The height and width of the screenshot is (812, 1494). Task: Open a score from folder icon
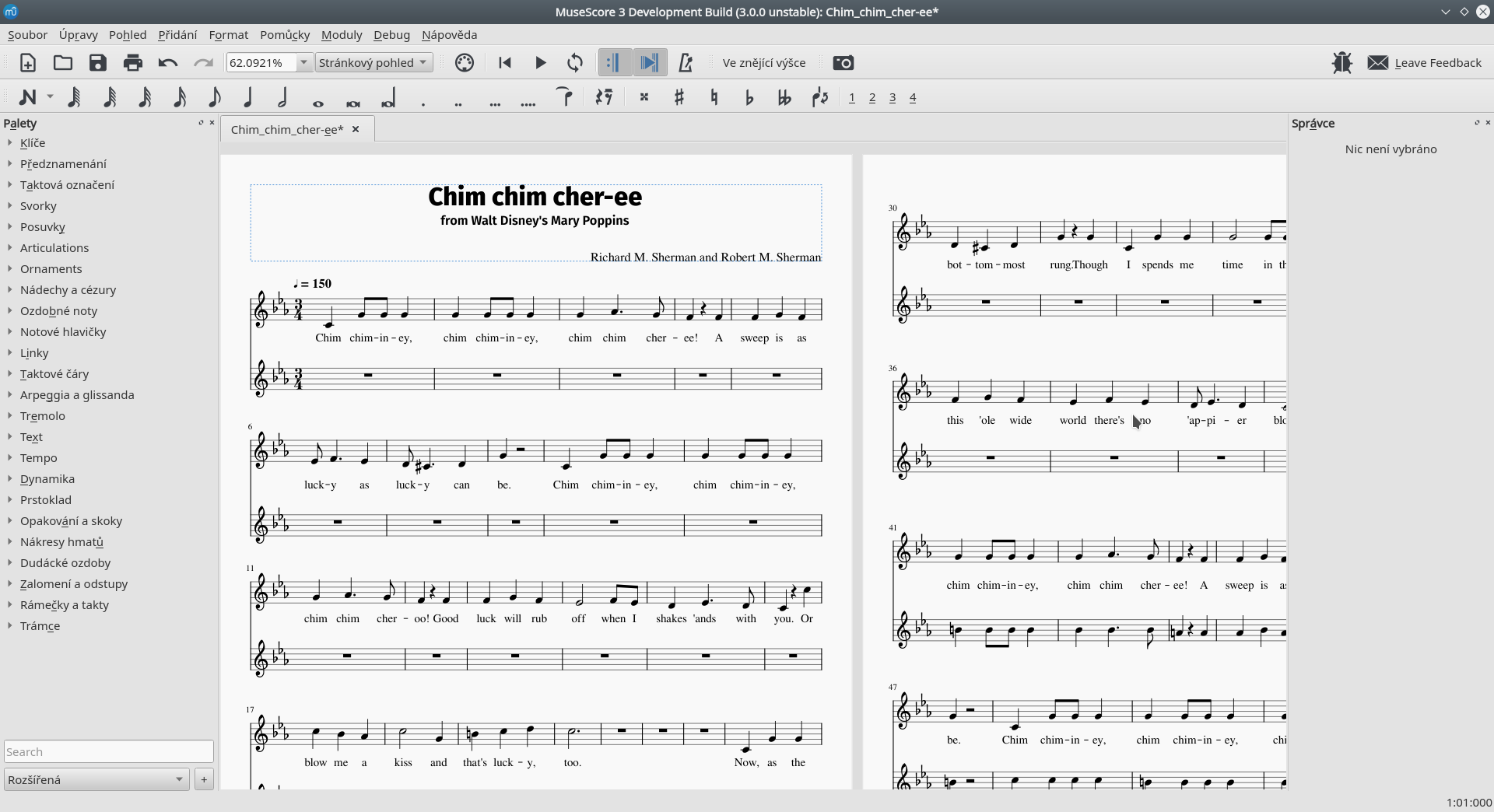click(x=62, y=63)
